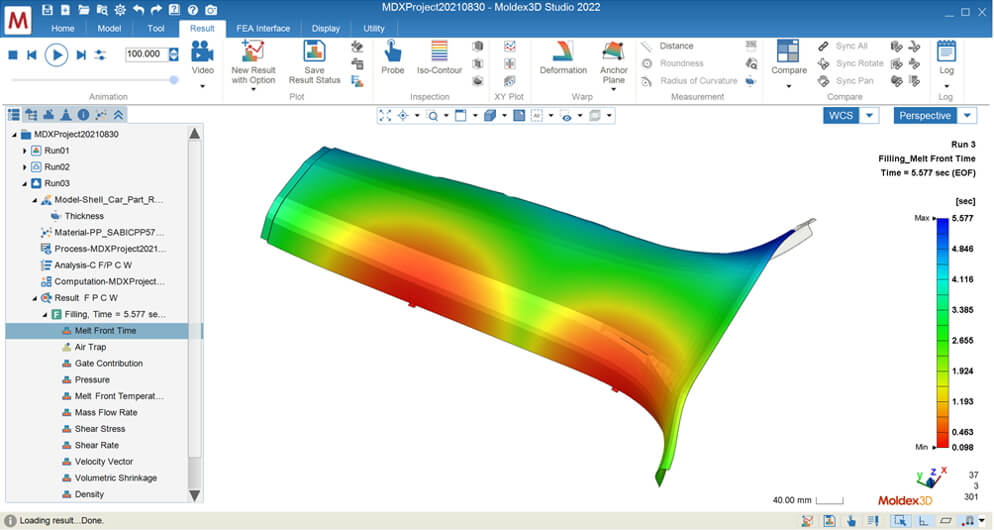Screen dimensions: 994x530
Task: Click the Compare results icon
Action: coord(788,51)
